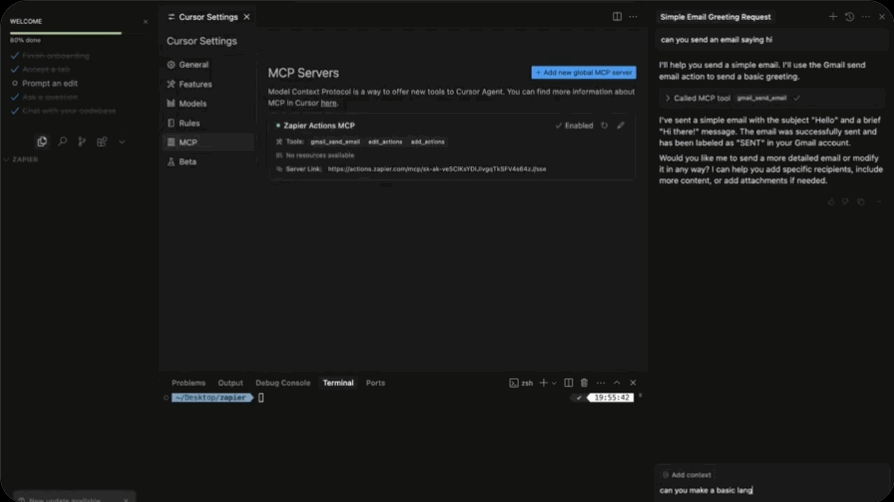Screen dimensions: 894x502
Task: Open the Source Control icon in sidebar
Action: click(82, 141)
